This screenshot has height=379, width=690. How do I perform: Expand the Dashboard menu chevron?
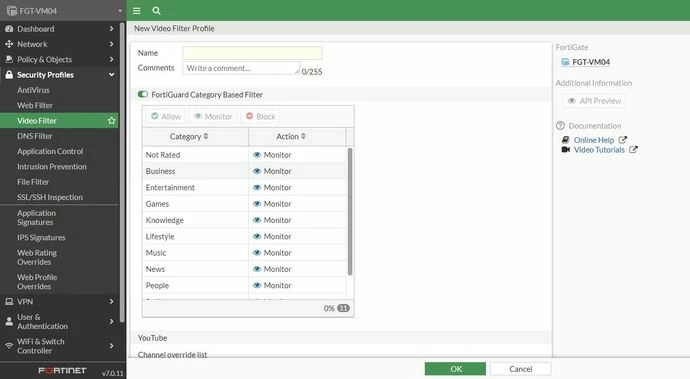(x=111, y=29)
